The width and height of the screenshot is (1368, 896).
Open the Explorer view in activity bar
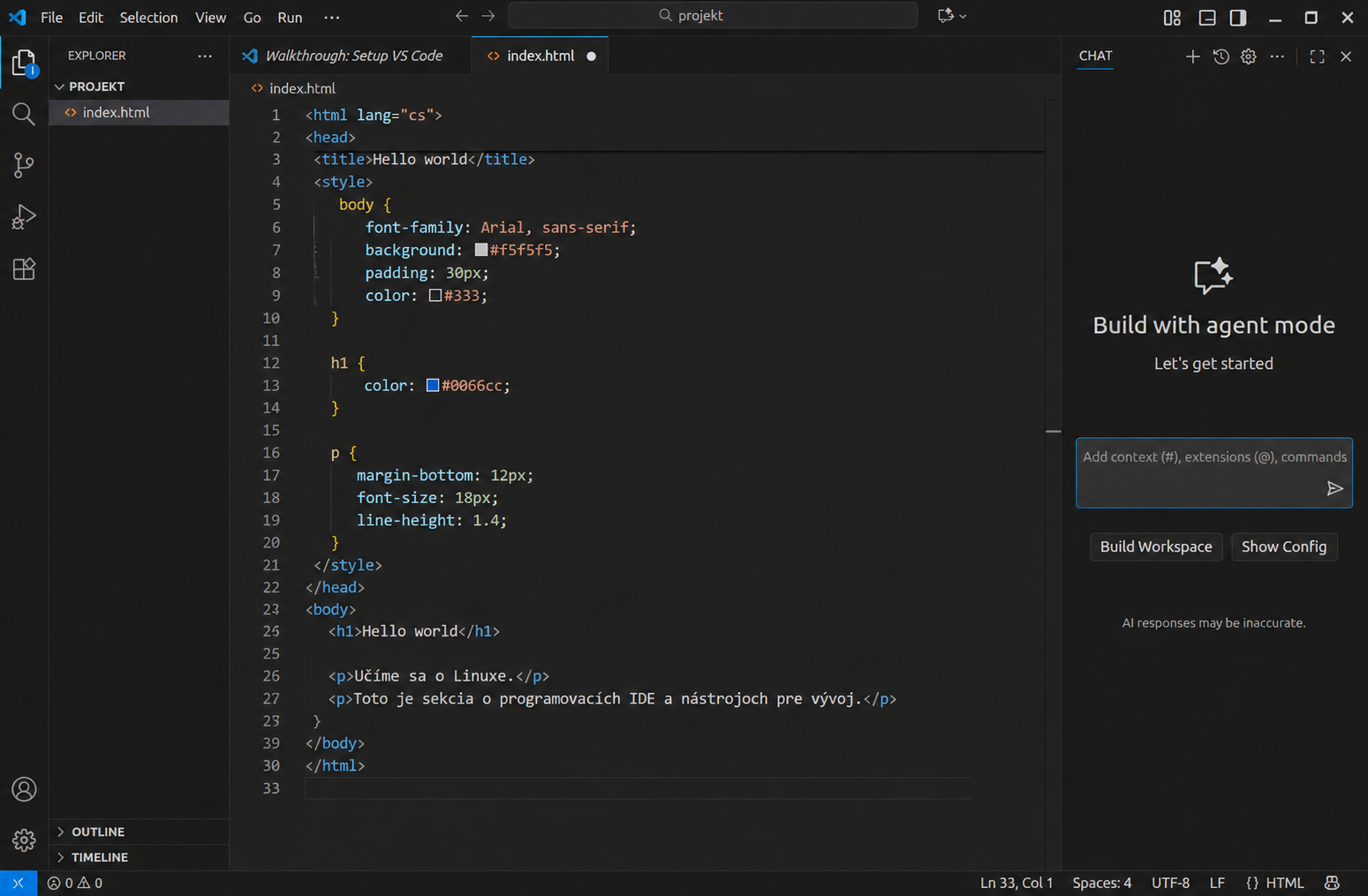(x=24, y=64)
